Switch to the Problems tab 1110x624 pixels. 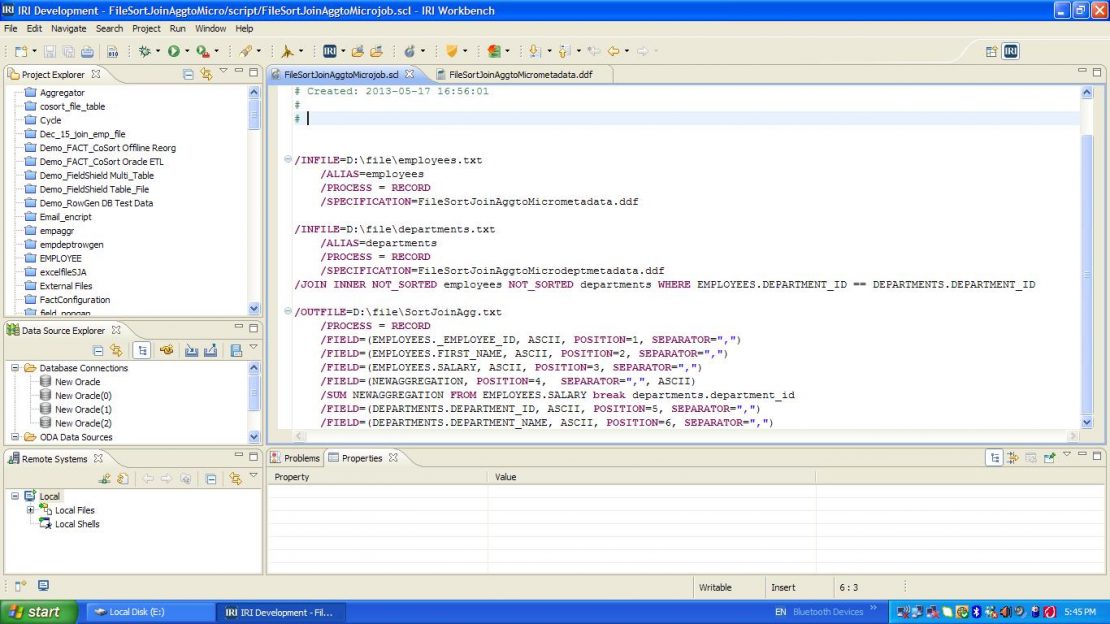tap(295, 458)
